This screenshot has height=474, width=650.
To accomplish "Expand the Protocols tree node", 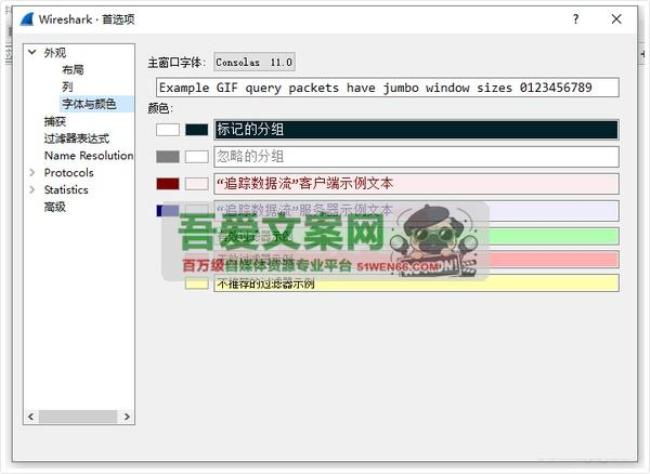I will [32, 172].
